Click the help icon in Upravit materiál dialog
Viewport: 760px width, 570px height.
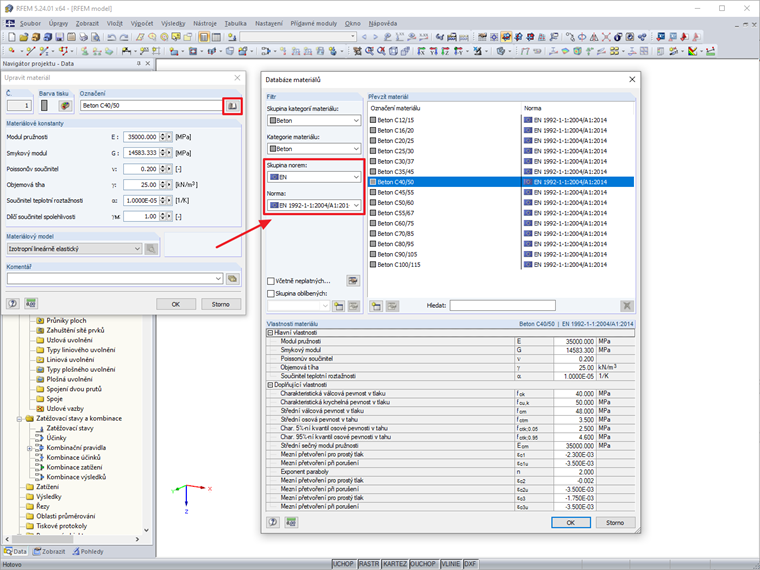pyautogui.click(x=13, y=304)
